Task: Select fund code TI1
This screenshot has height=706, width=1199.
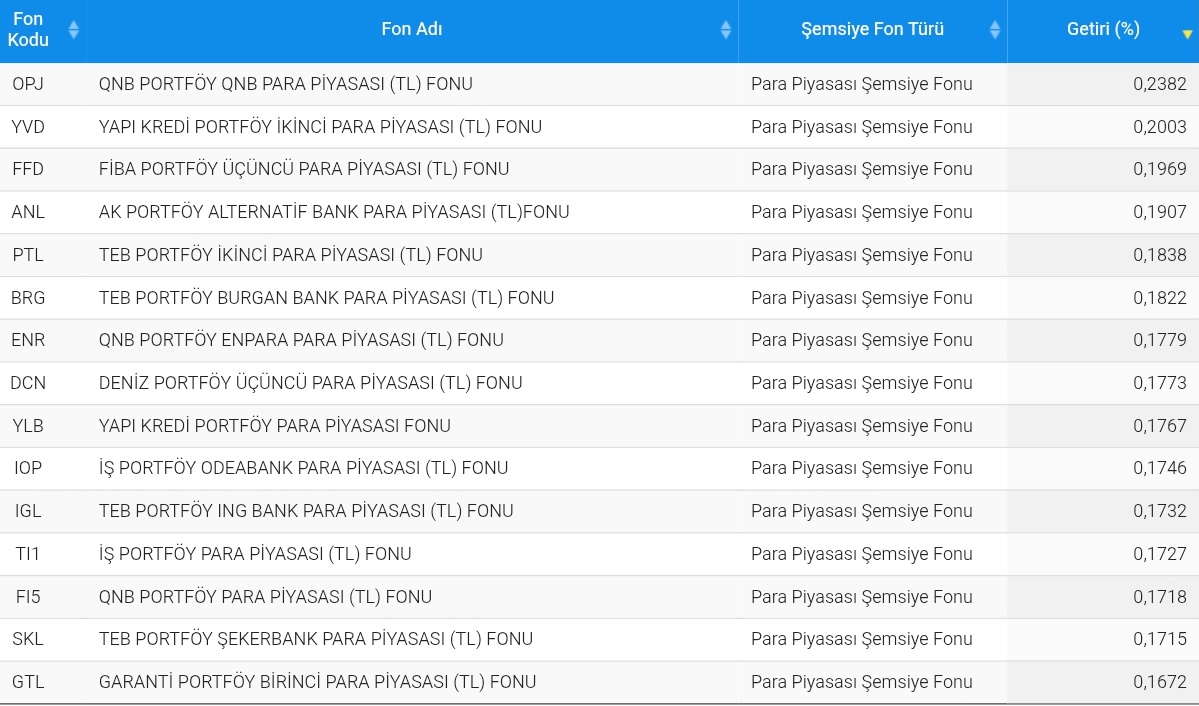Action: click(x=28, y=554)
